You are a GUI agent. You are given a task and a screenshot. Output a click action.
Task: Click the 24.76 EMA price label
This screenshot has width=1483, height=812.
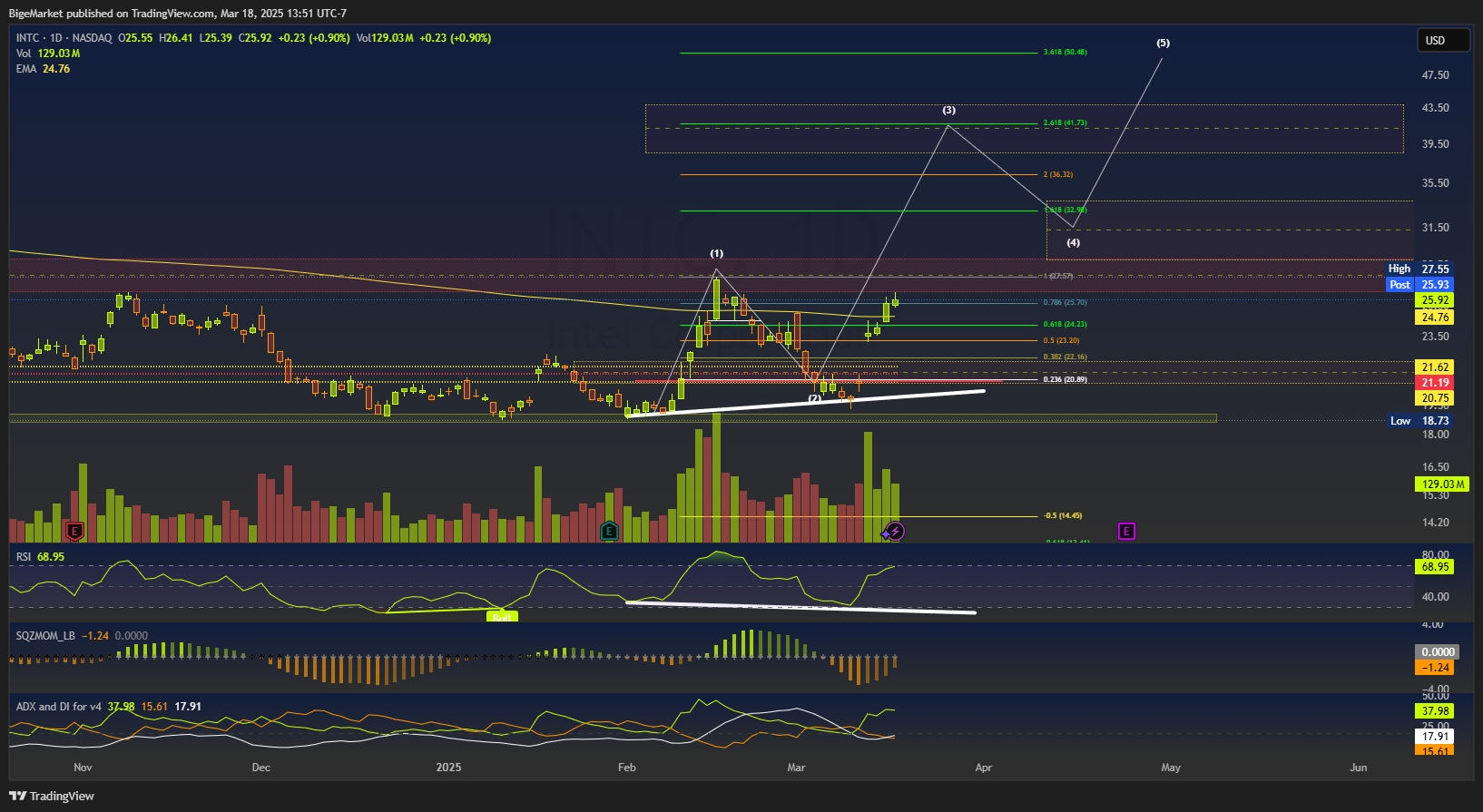tap(1435, 318)
